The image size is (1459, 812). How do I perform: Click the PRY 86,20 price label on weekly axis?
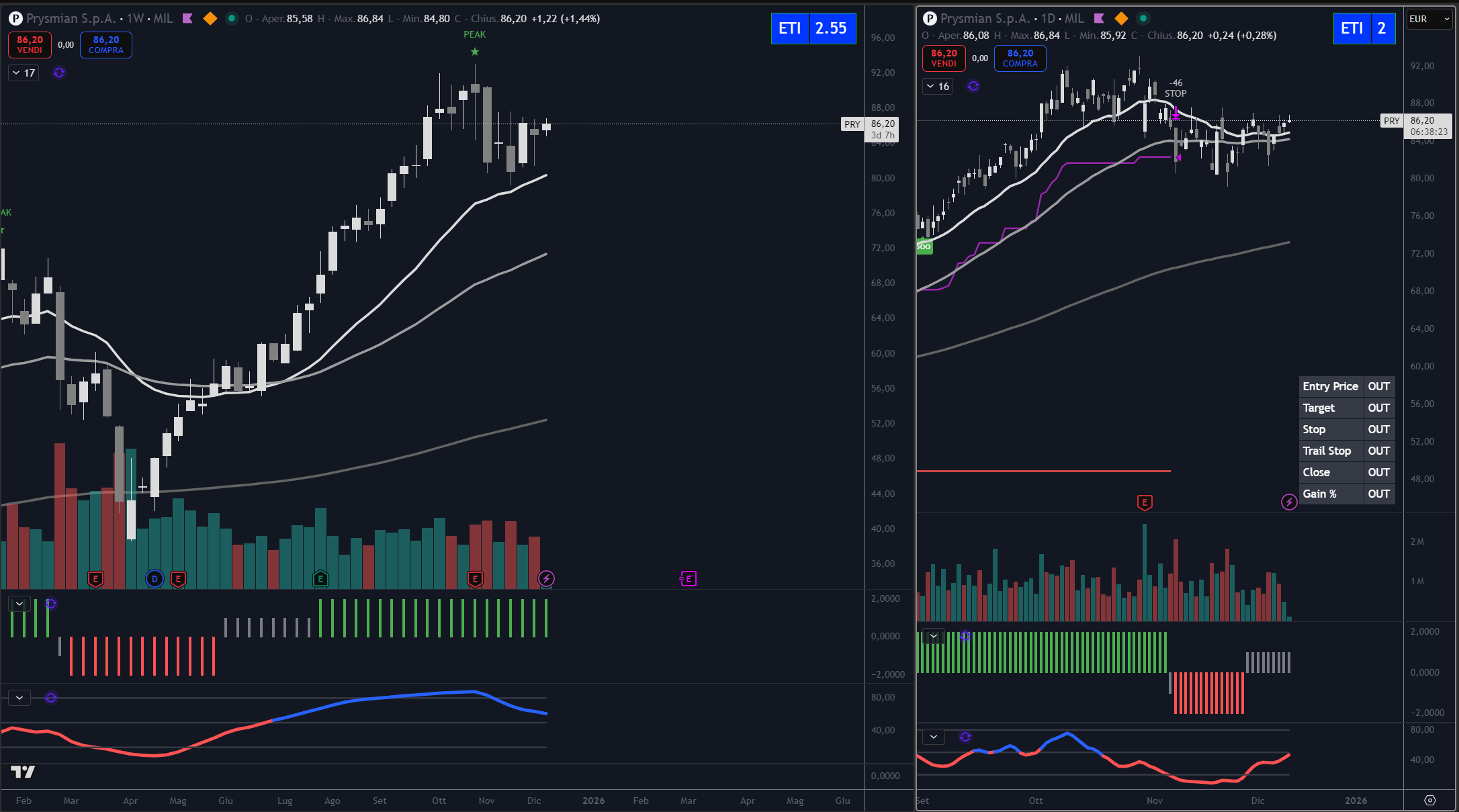coord(882,124)
